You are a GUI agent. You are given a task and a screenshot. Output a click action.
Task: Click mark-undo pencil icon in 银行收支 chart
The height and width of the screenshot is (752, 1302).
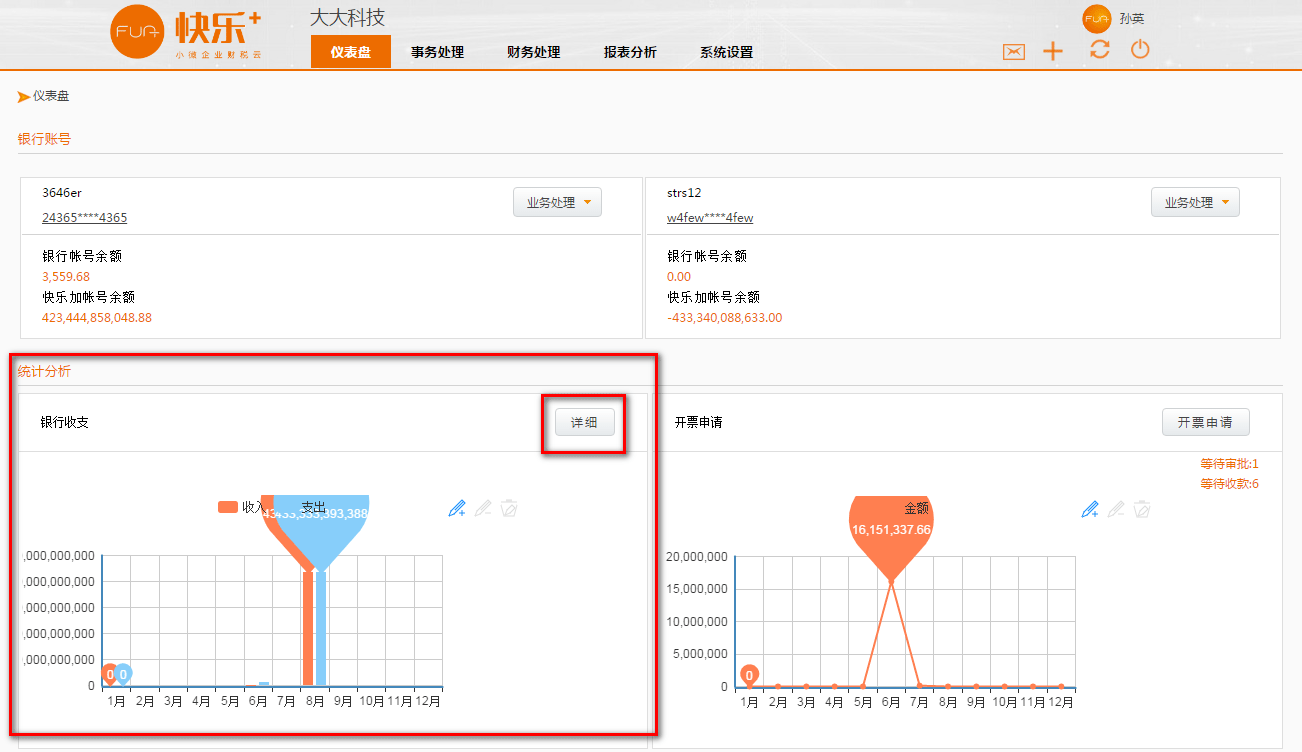(x=483, y=508)
